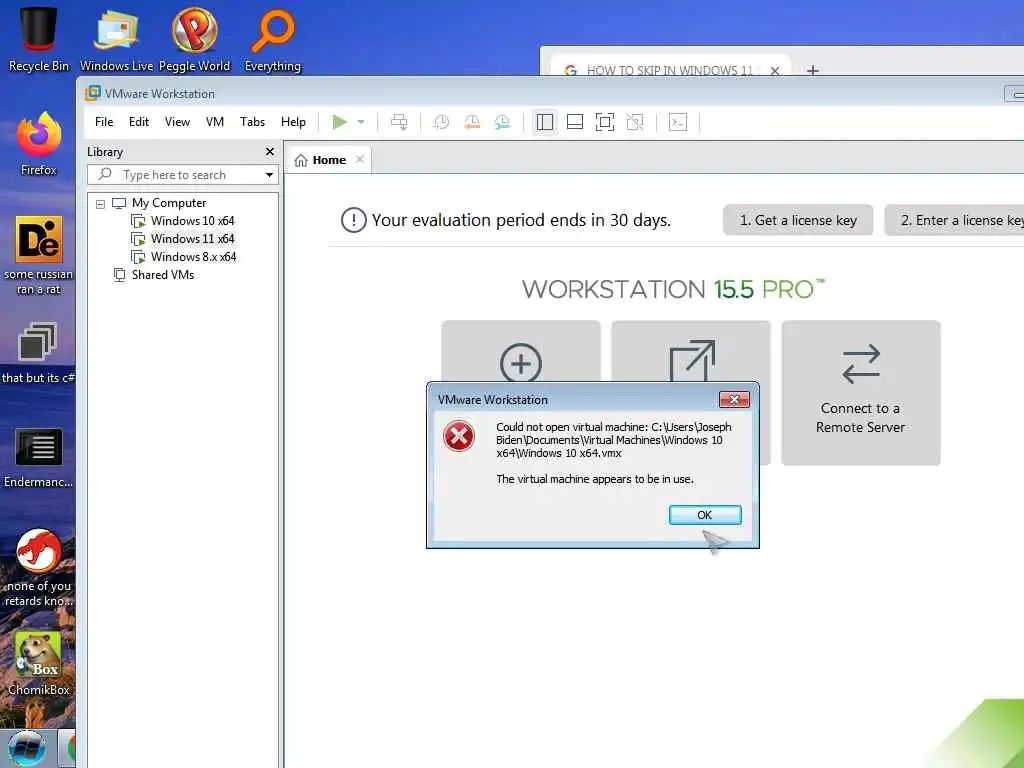
Task: Select Windows 10 x64 virtual machine
Action: 192,221
